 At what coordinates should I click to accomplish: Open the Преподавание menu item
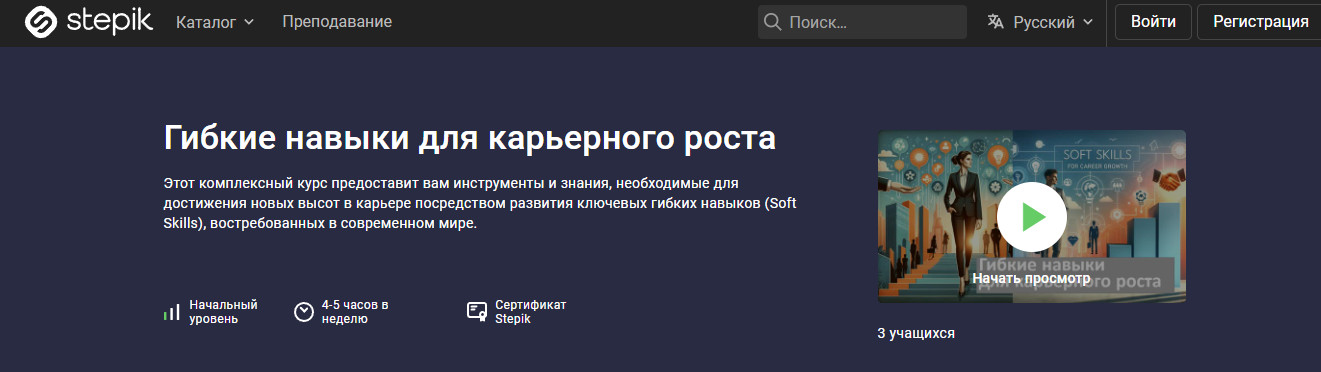click(337, 22)
